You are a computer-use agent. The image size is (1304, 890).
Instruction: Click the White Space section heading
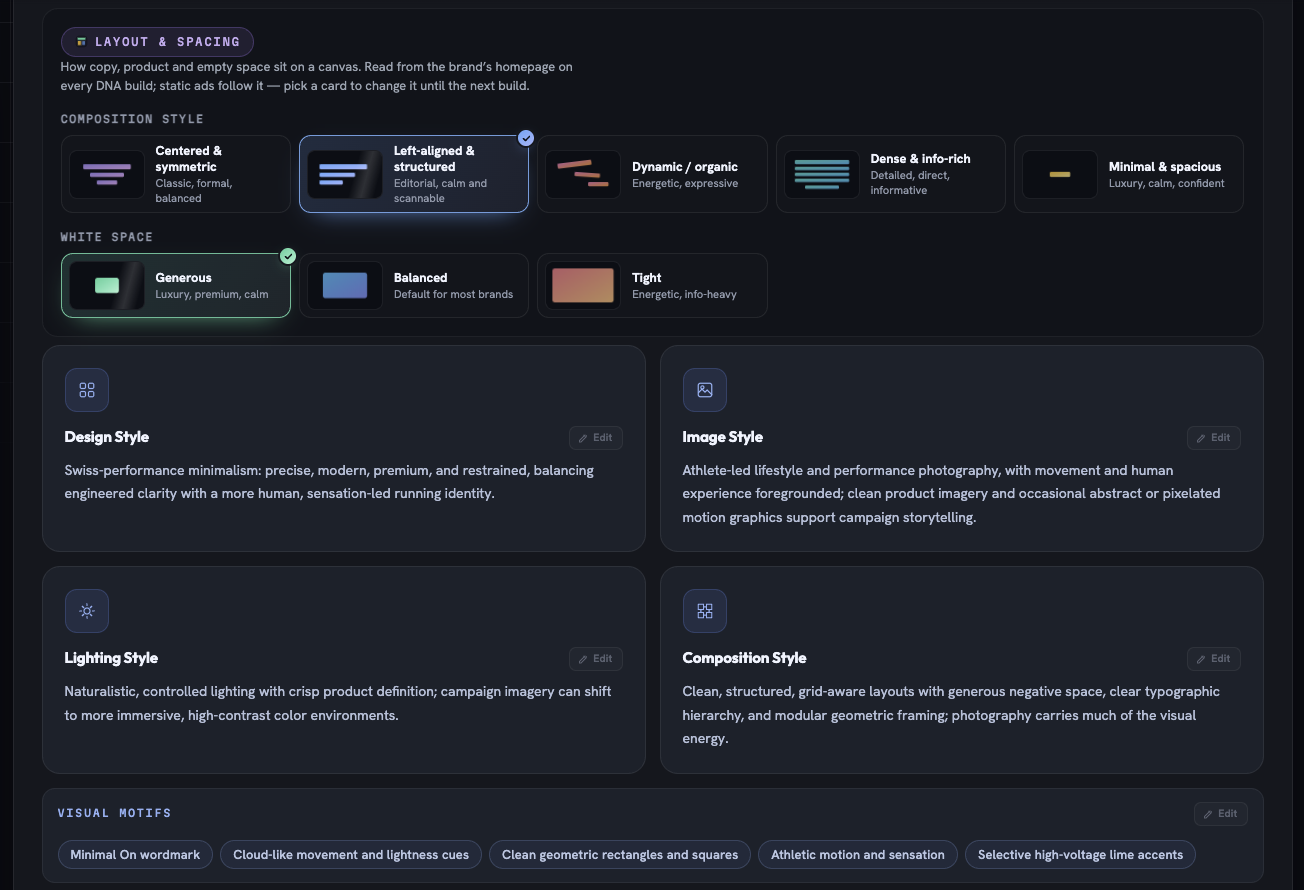[107, 237]
